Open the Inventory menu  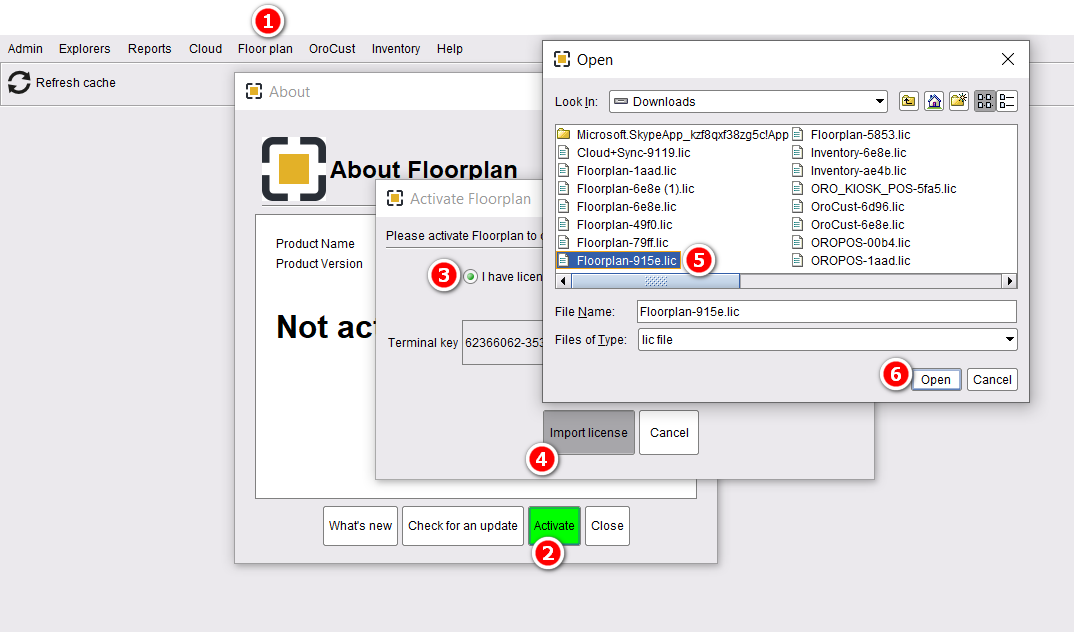click(396, 49)
